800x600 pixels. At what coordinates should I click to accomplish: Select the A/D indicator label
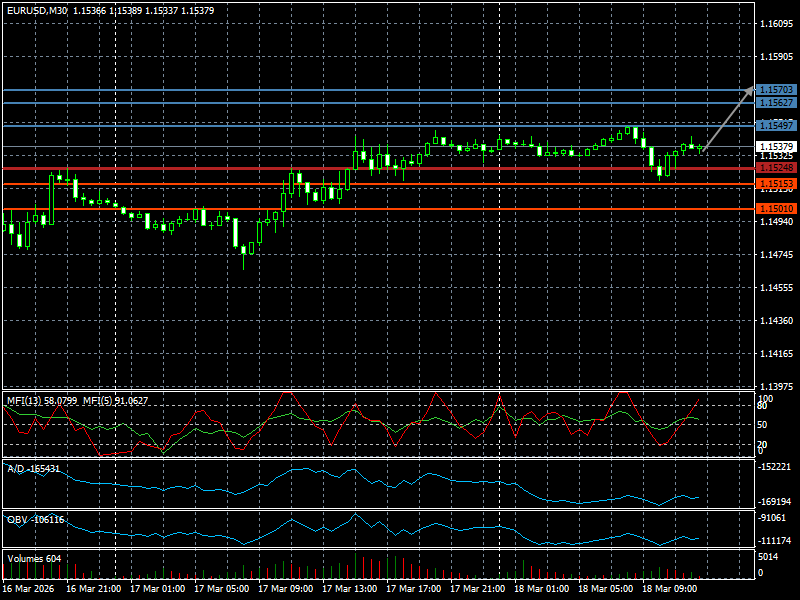point(33,468)
